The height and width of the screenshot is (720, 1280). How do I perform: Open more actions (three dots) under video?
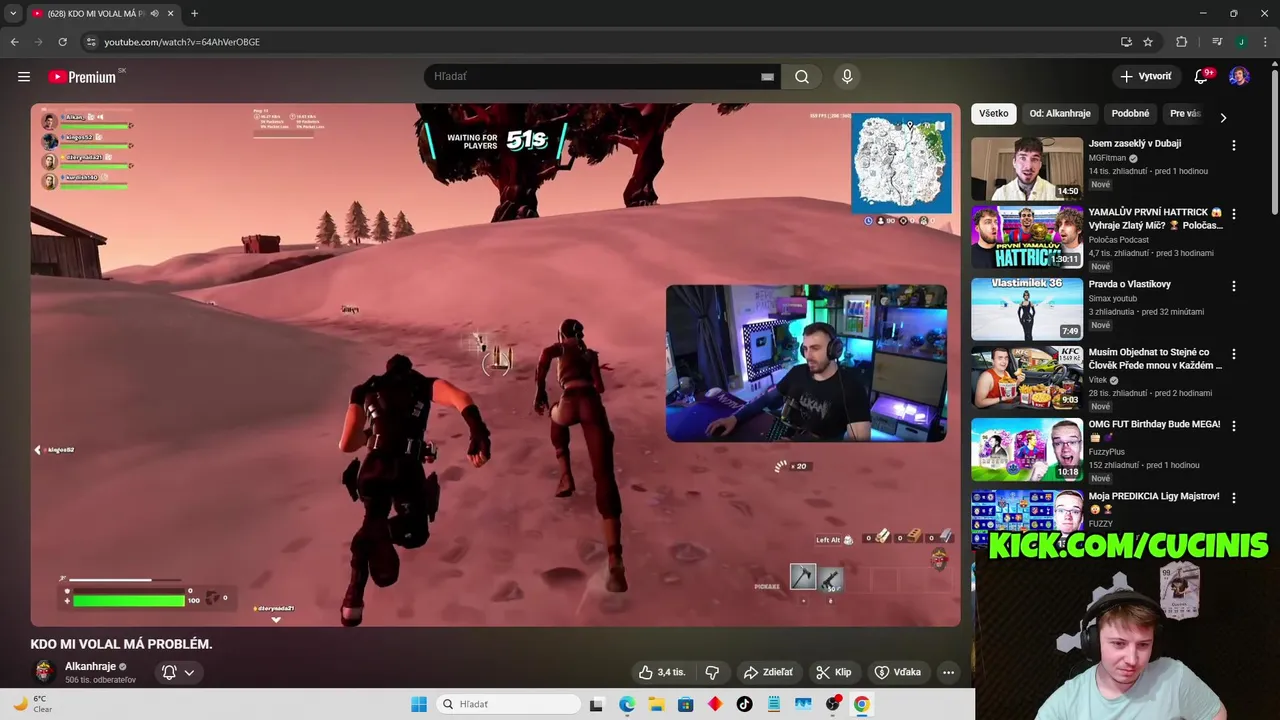(x=948, y=672)
